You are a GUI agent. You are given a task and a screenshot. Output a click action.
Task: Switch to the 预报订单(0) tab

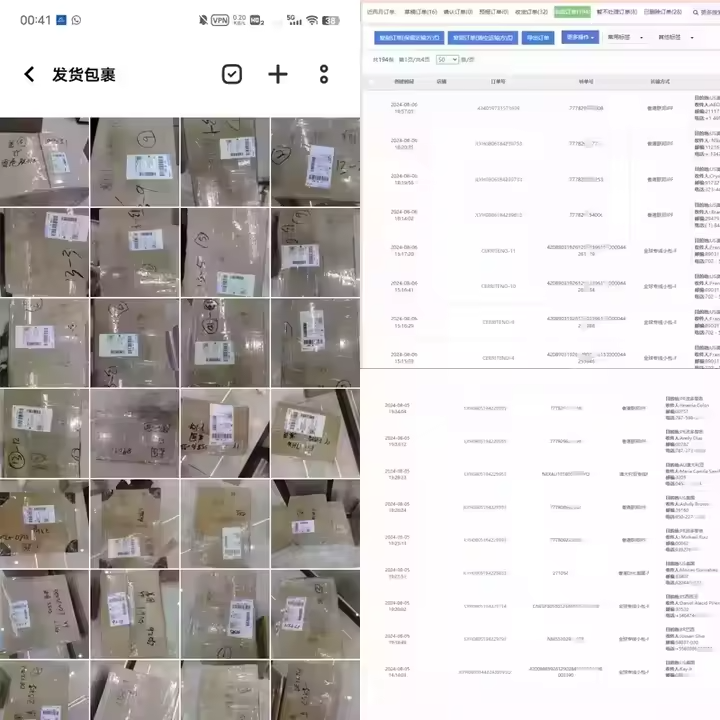[494, 12]
